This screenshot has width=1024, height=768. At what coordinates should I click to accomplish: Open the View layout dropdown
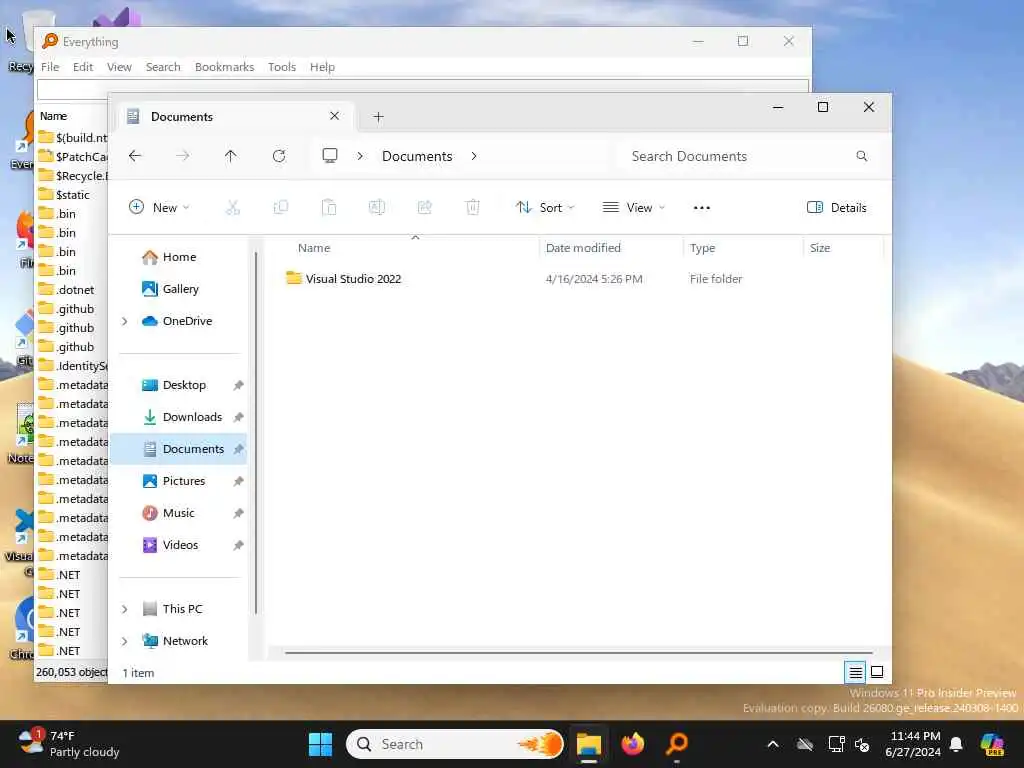(x=633, y=208)
